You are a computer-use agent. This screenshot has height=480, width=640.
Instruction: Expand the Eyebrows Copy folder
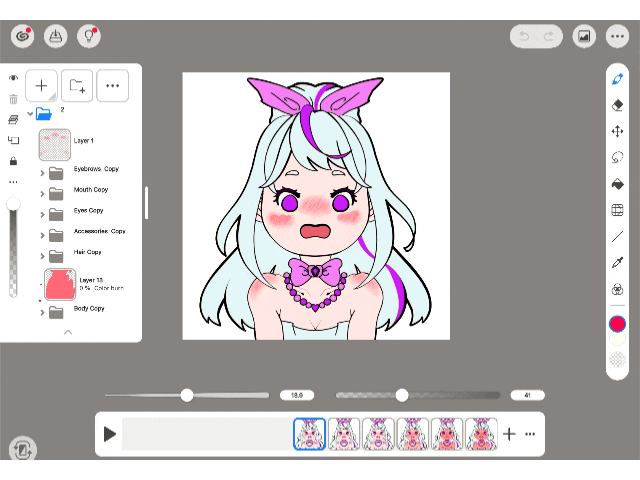tap(42, 173)
